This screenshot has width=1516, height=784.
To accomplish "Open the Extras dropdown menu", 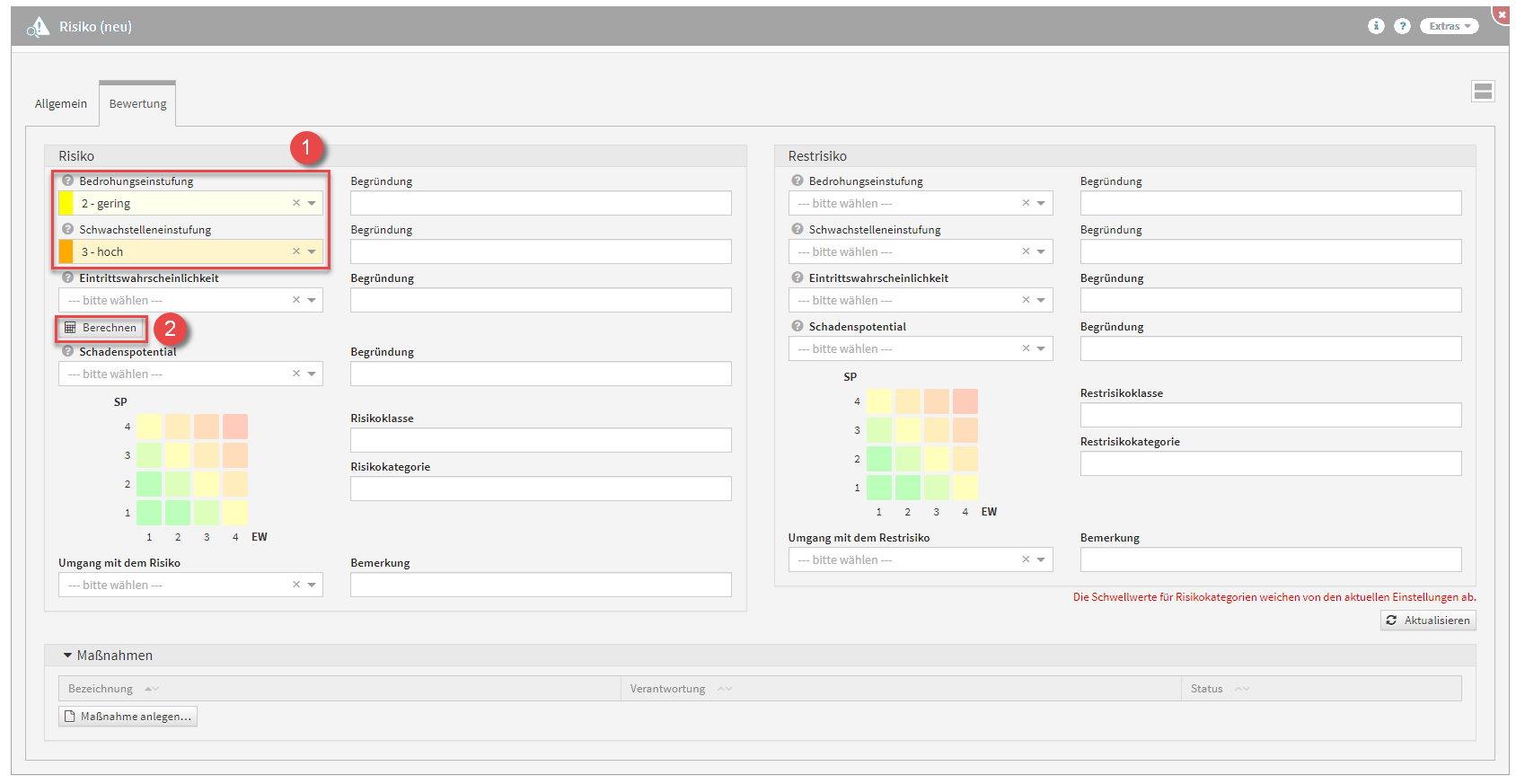I will point(1449,26).
